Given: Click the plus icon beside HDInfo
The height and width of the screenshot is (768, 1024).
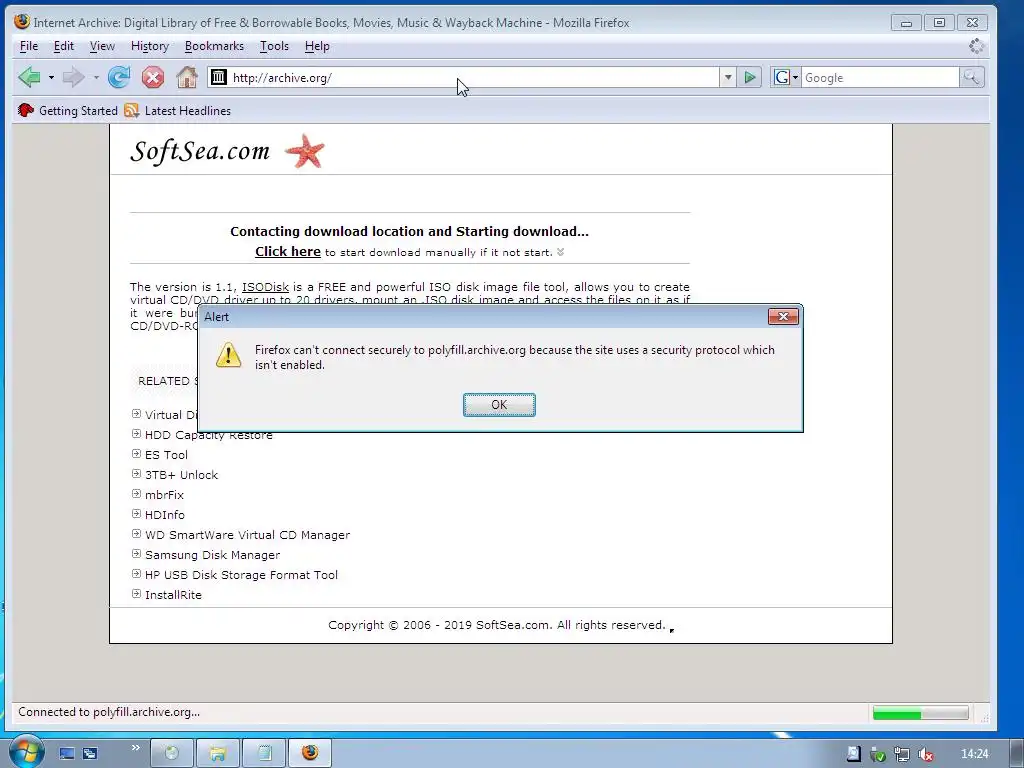Looking at the screenshot, I should coord(136,513).
